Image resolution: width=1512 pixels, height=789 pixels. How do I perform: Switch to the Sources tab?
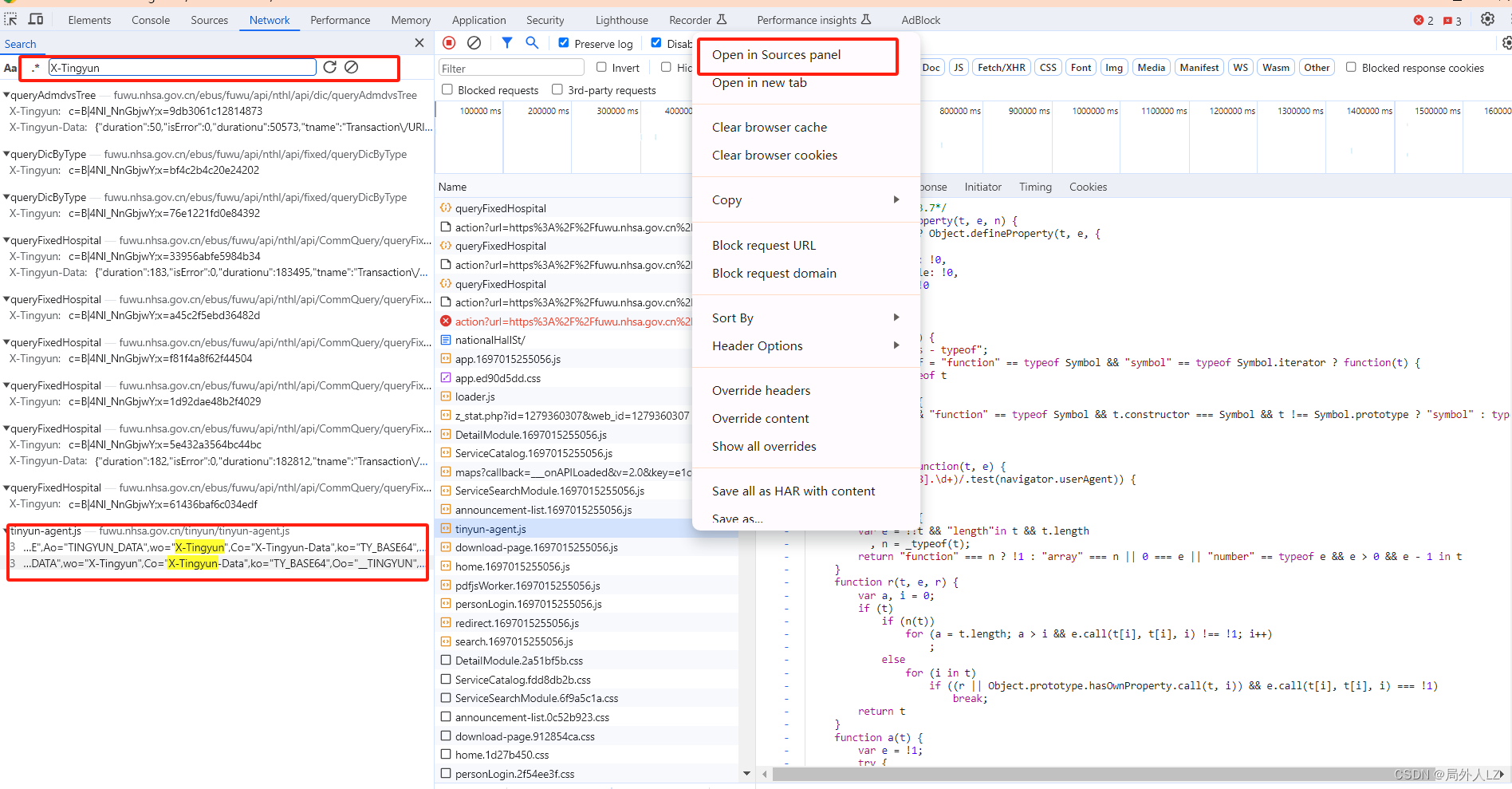click(209, 20)
